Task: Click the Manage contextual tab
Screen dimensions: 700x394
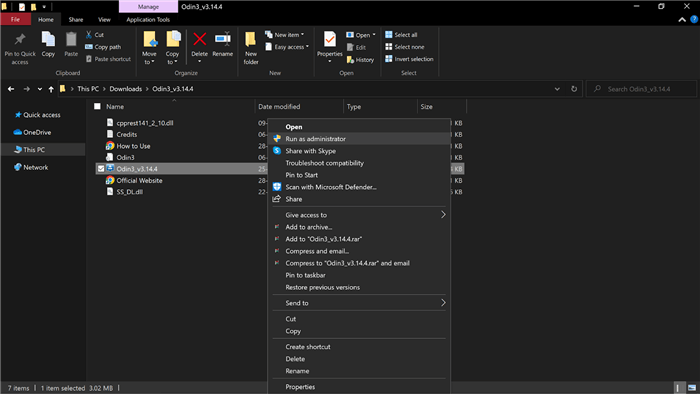Action: [x=148, y=7]
